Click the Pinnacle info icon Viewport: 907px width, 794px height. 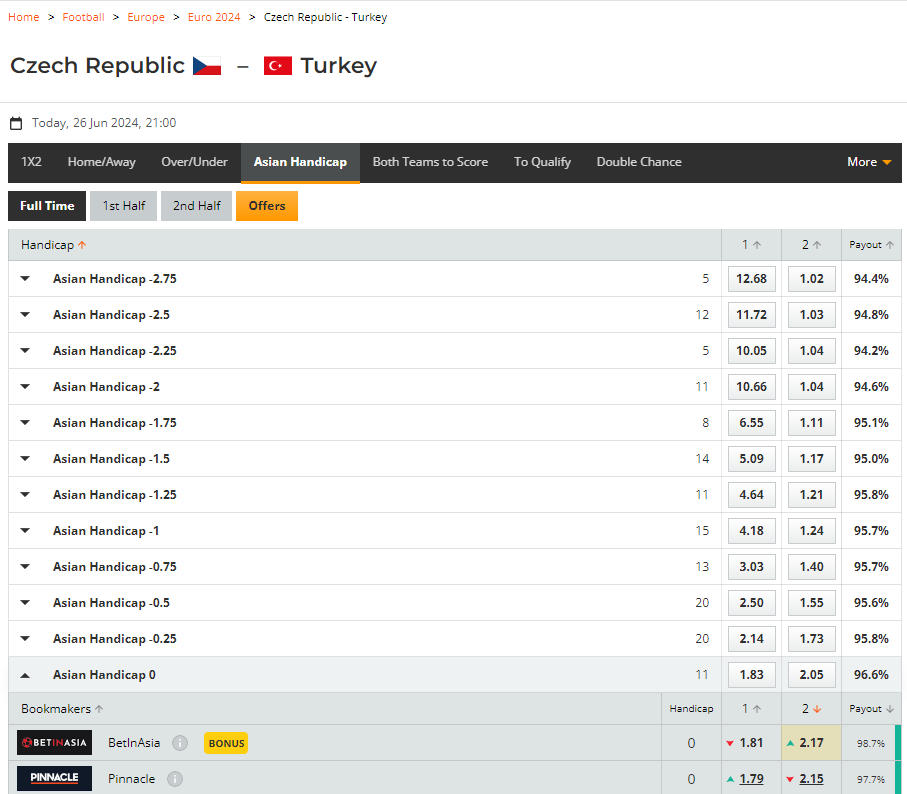click(175, 779)
